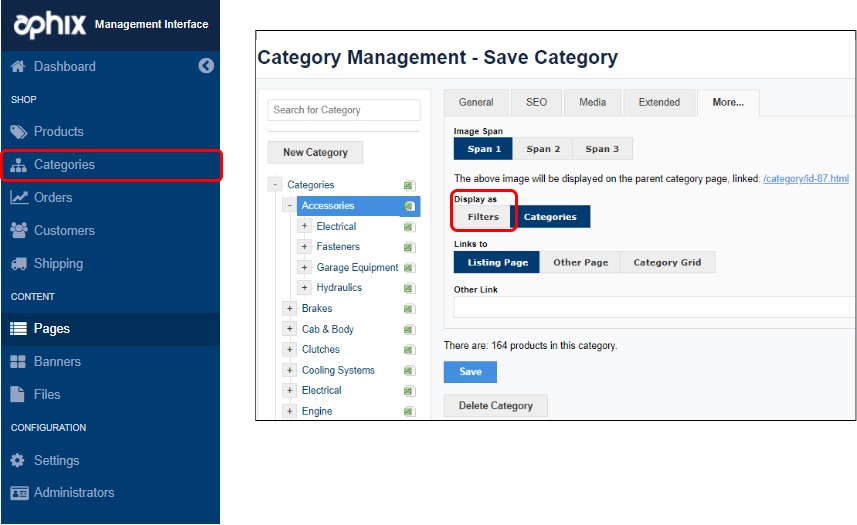
Task: Expand the Electrical subcategory under Accessories
Action: [305, 227]
